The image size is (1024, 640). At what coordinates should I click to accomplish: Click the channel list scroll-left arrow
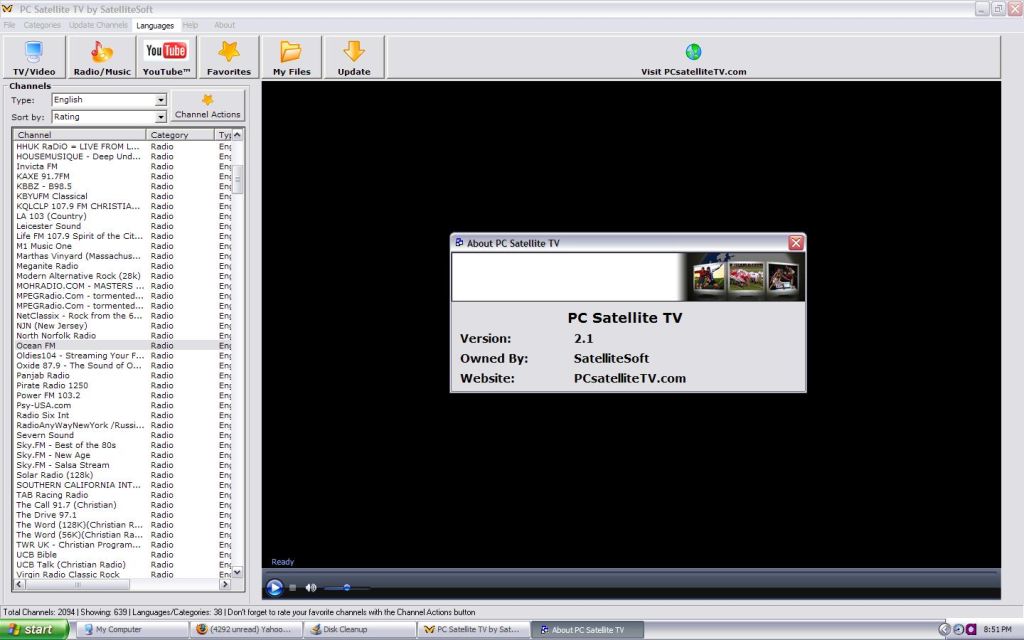tap(18, 584)
